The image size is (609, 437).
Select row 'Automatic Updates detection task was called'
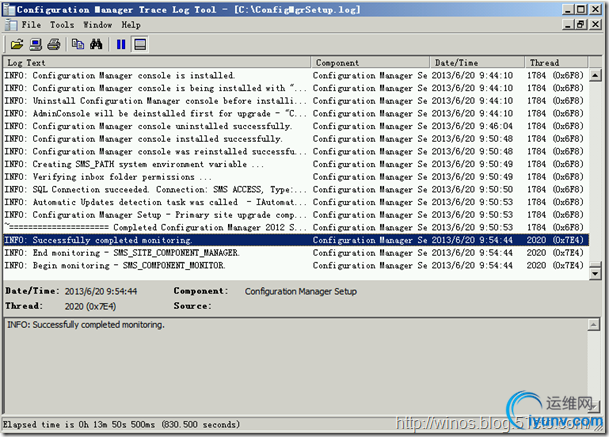point(296,202)
